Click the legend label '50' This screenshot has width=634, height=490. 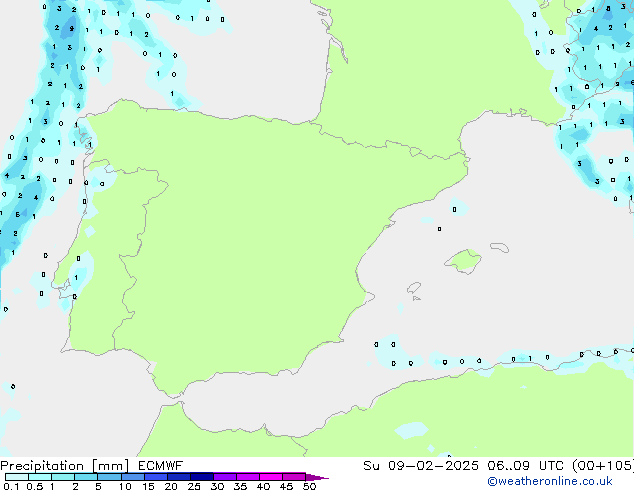click(309, 486)
